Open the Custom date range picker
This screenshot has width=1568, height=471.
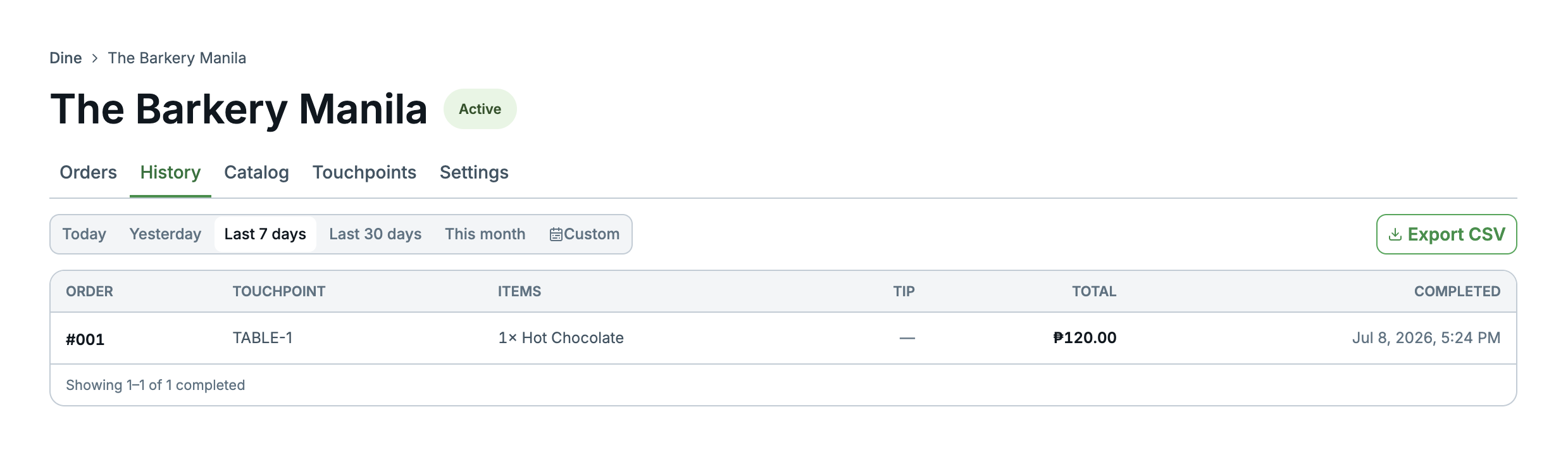[x=584, y=234]
